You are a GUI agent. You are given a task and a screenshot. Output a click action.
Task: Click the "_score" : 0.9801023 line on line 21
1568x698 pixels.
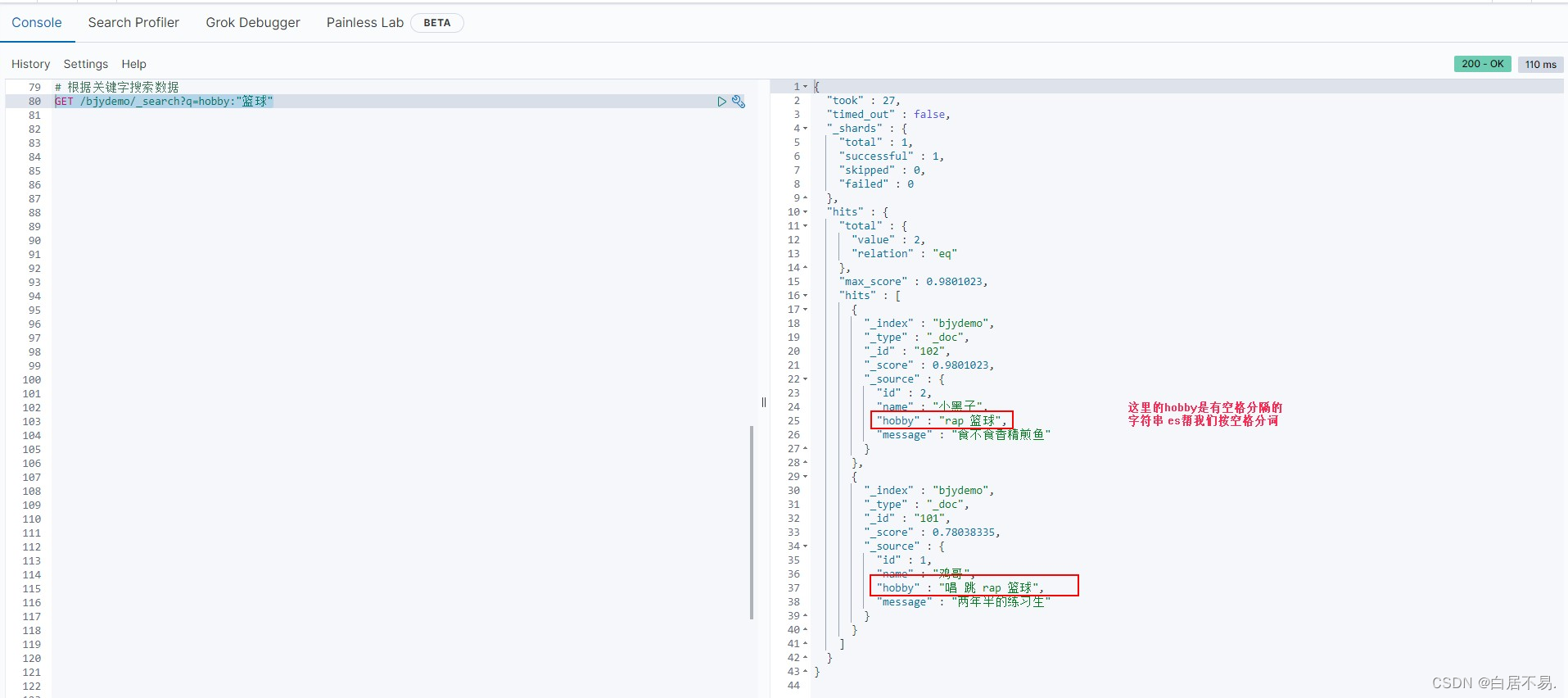coord(929,365)
